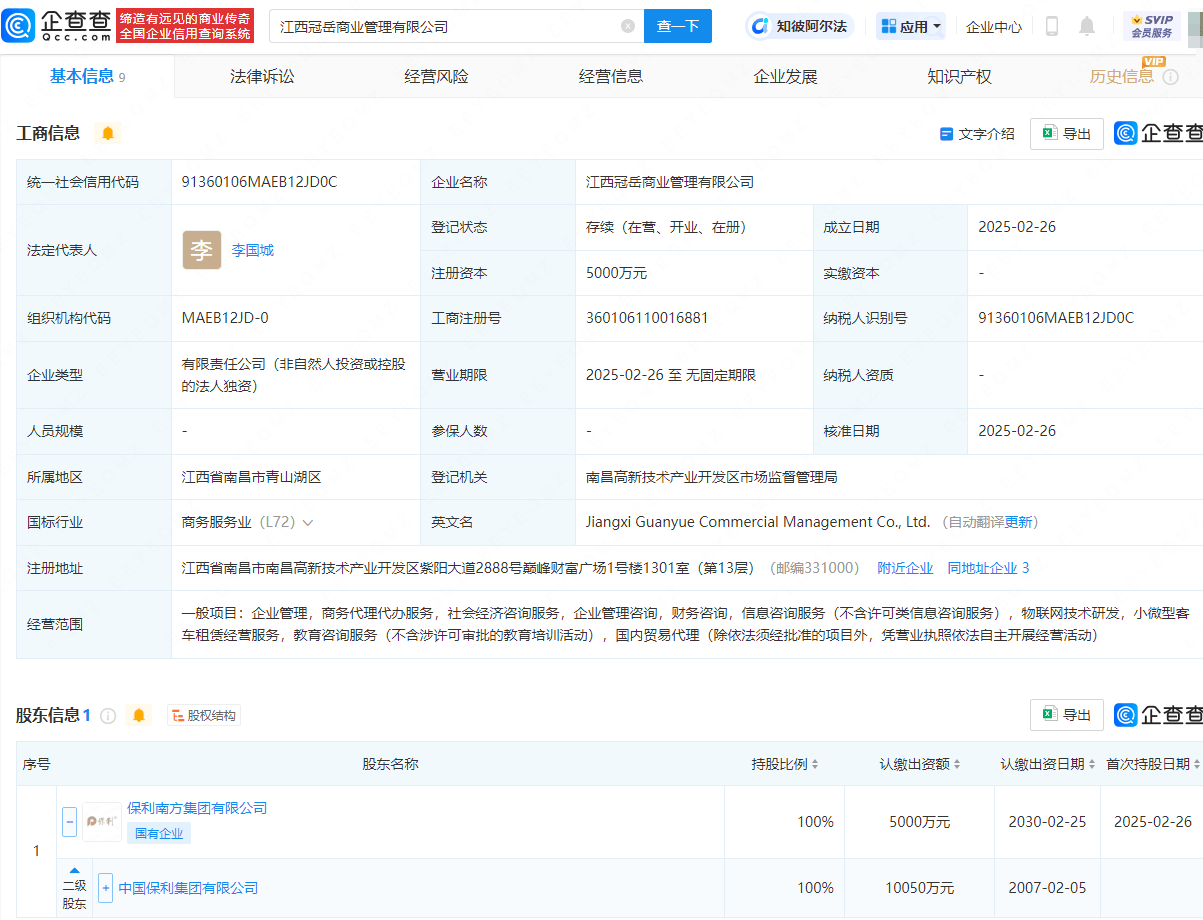Select date 2007-02-05 in shareholder table

[1047, 888]
